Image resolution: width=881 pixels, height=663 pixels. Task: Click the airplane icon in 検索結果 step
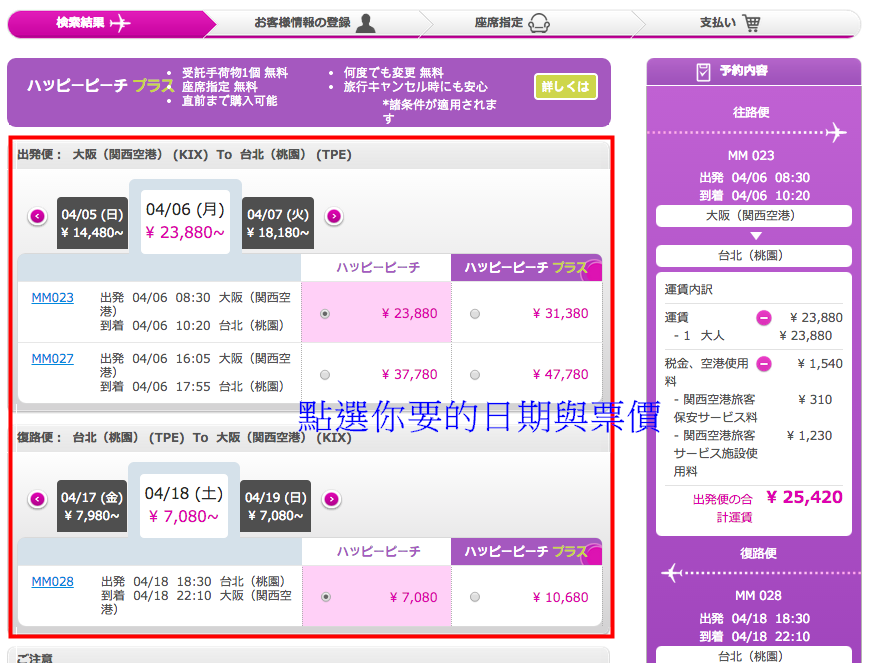click(120, 23)
